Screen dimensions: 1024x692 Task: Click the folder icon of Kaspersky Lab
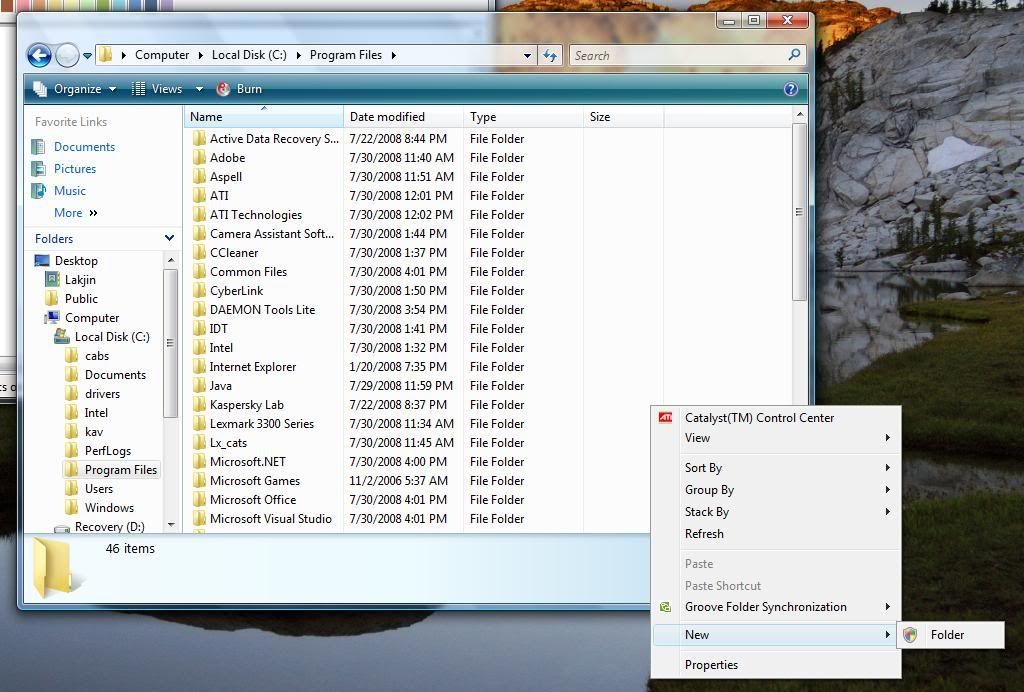199,405
